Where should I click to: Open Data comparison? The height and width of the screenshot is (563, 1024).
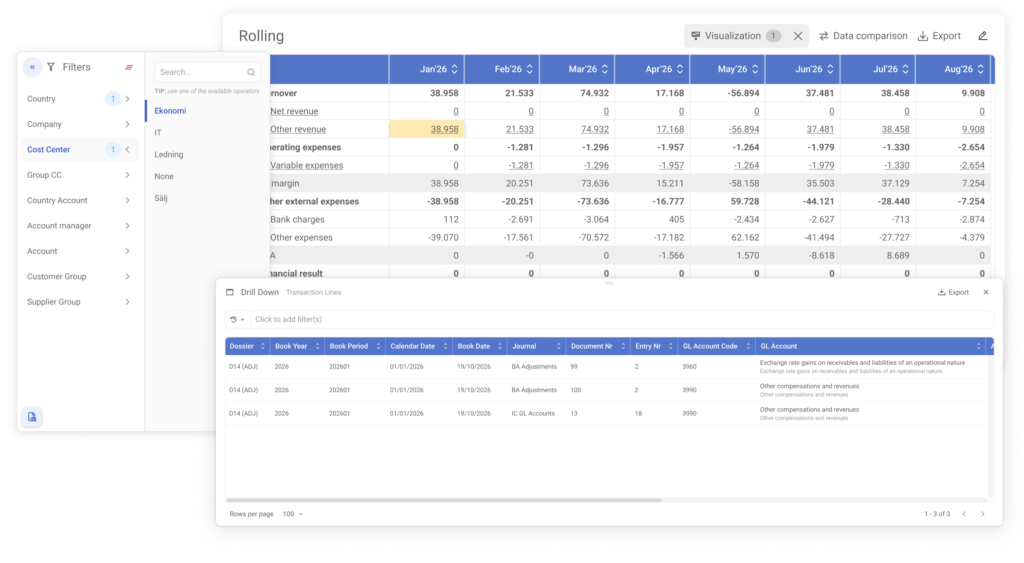[863, 36]
